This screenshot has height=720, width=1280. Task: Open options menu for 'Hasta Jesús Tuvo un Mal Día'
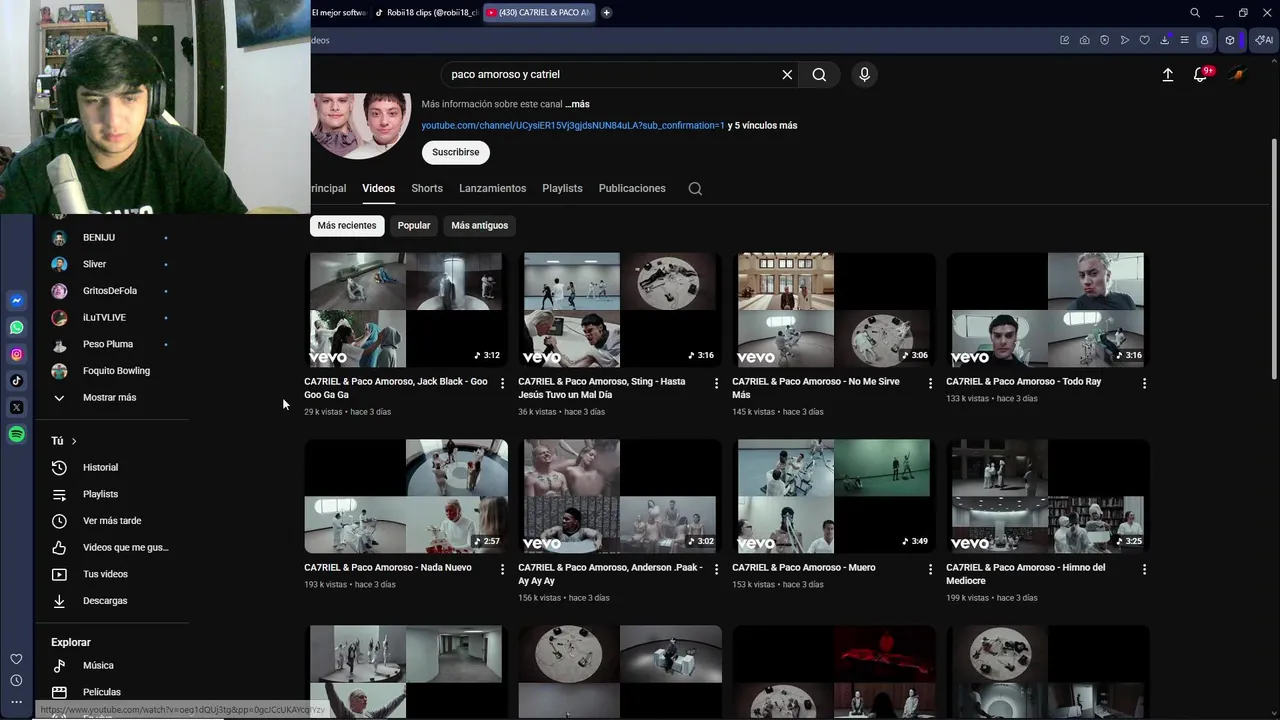tap(716, 383)
